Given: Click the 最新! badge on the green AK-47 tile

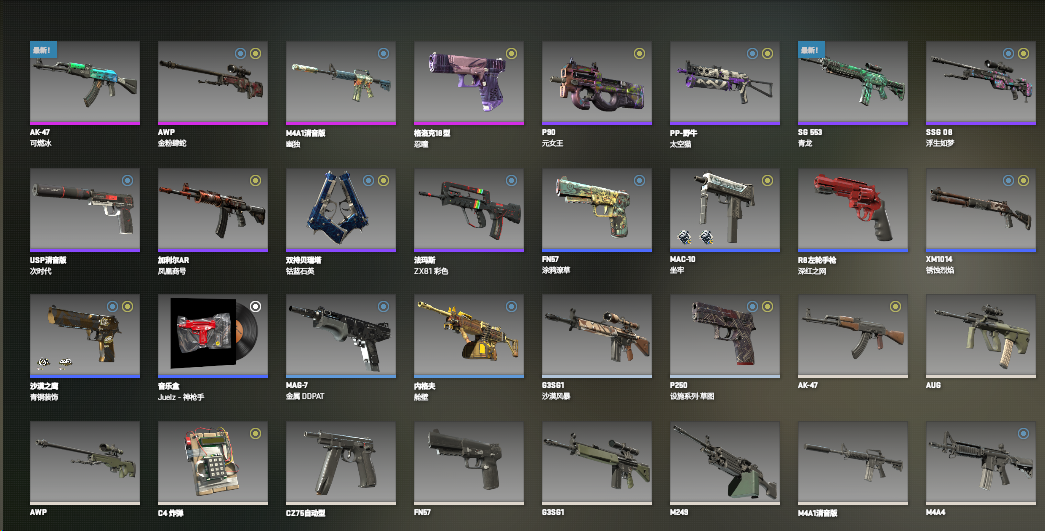Looking at the screenshot, I should [43, 50].
